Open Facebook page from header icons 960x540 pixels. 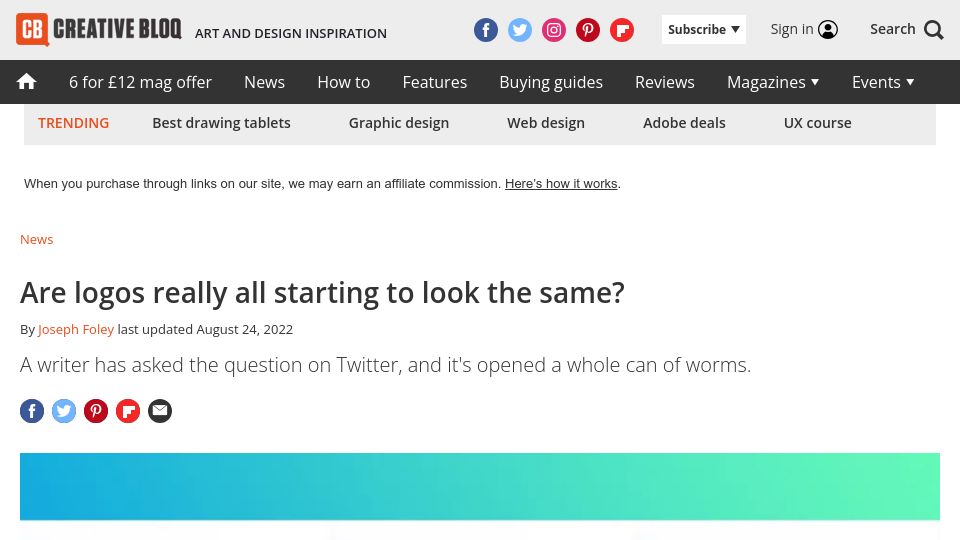point(486,30)
